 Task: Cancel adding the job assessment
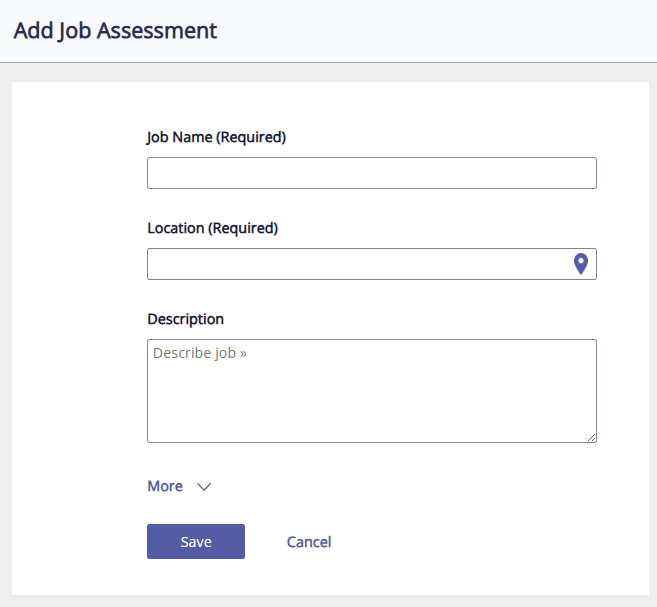[309, 542]
